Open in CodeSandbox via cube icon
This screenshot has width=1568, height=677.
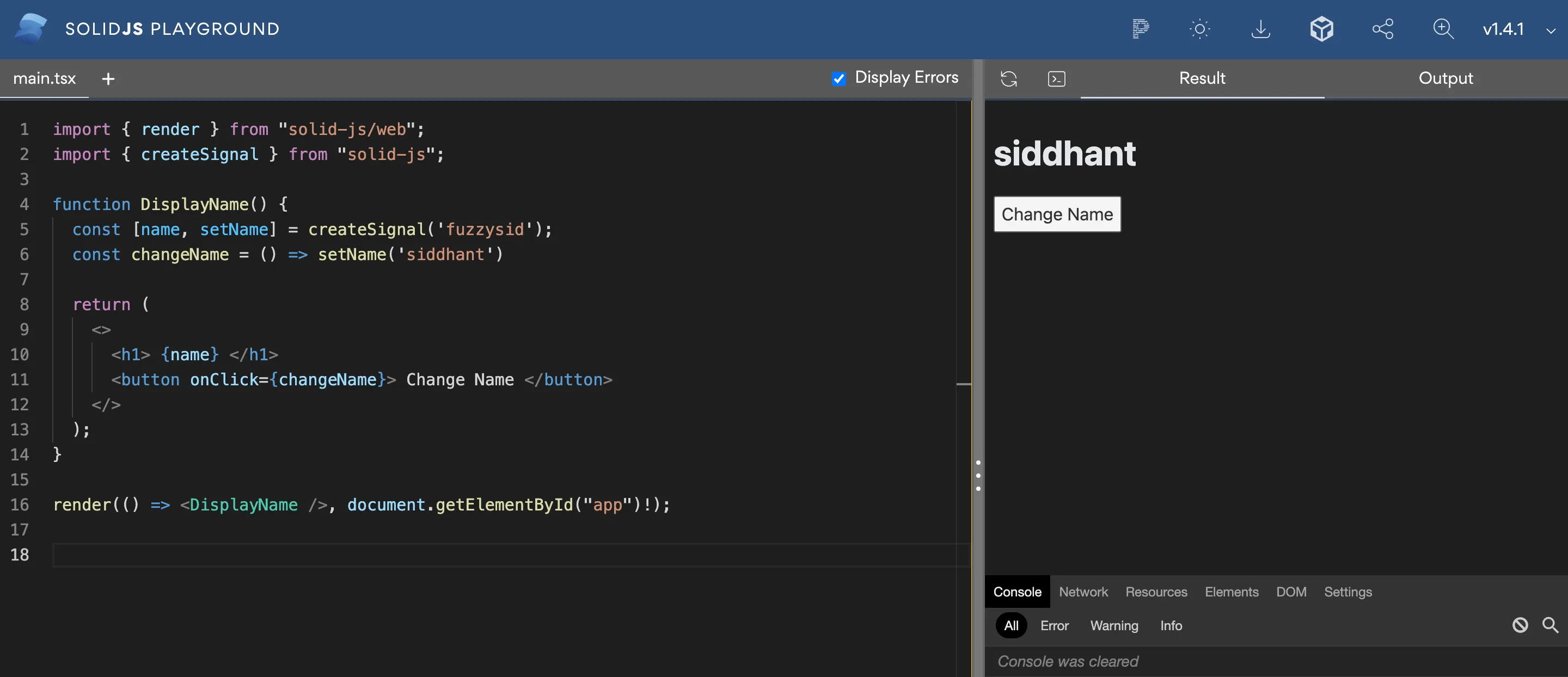pos(1321,29)
